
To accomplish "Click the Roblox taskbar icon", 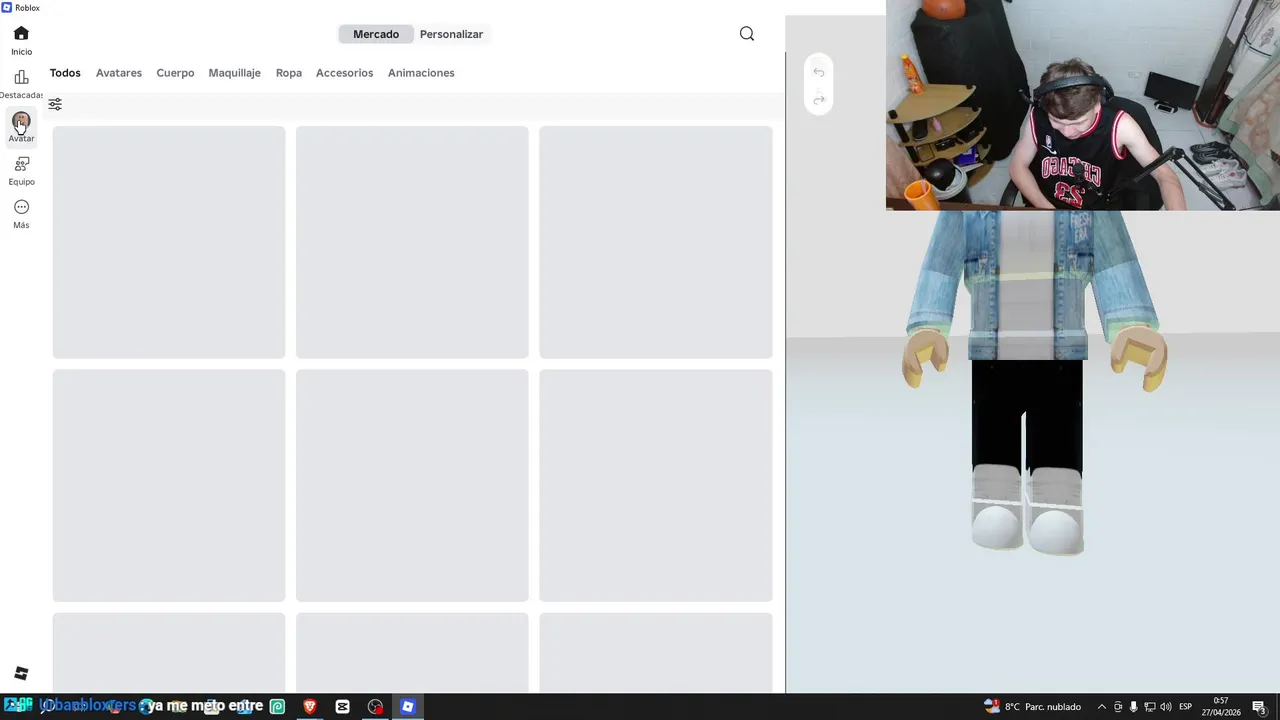I will click(x=407, y=706).
